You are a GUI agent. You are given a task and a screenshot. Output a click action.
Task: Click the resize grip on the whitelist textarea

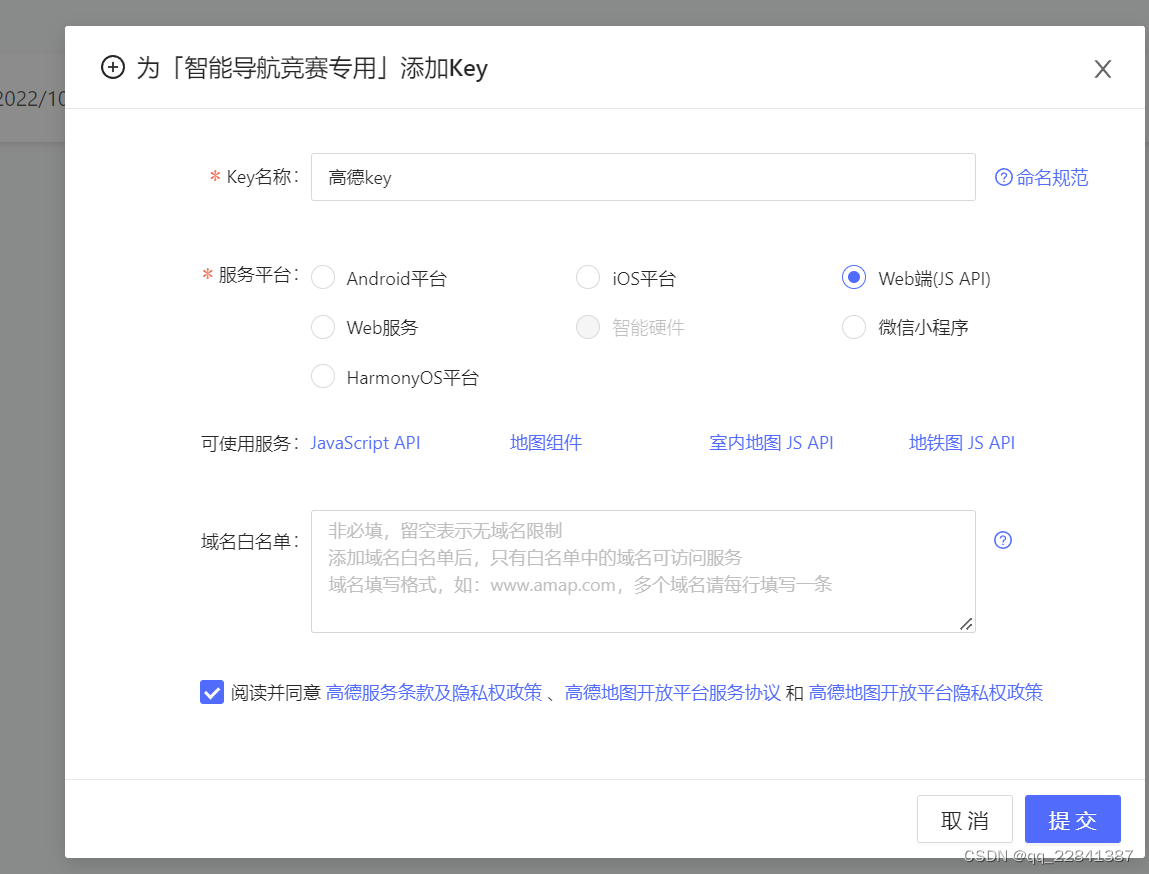[x=966, y=624]
